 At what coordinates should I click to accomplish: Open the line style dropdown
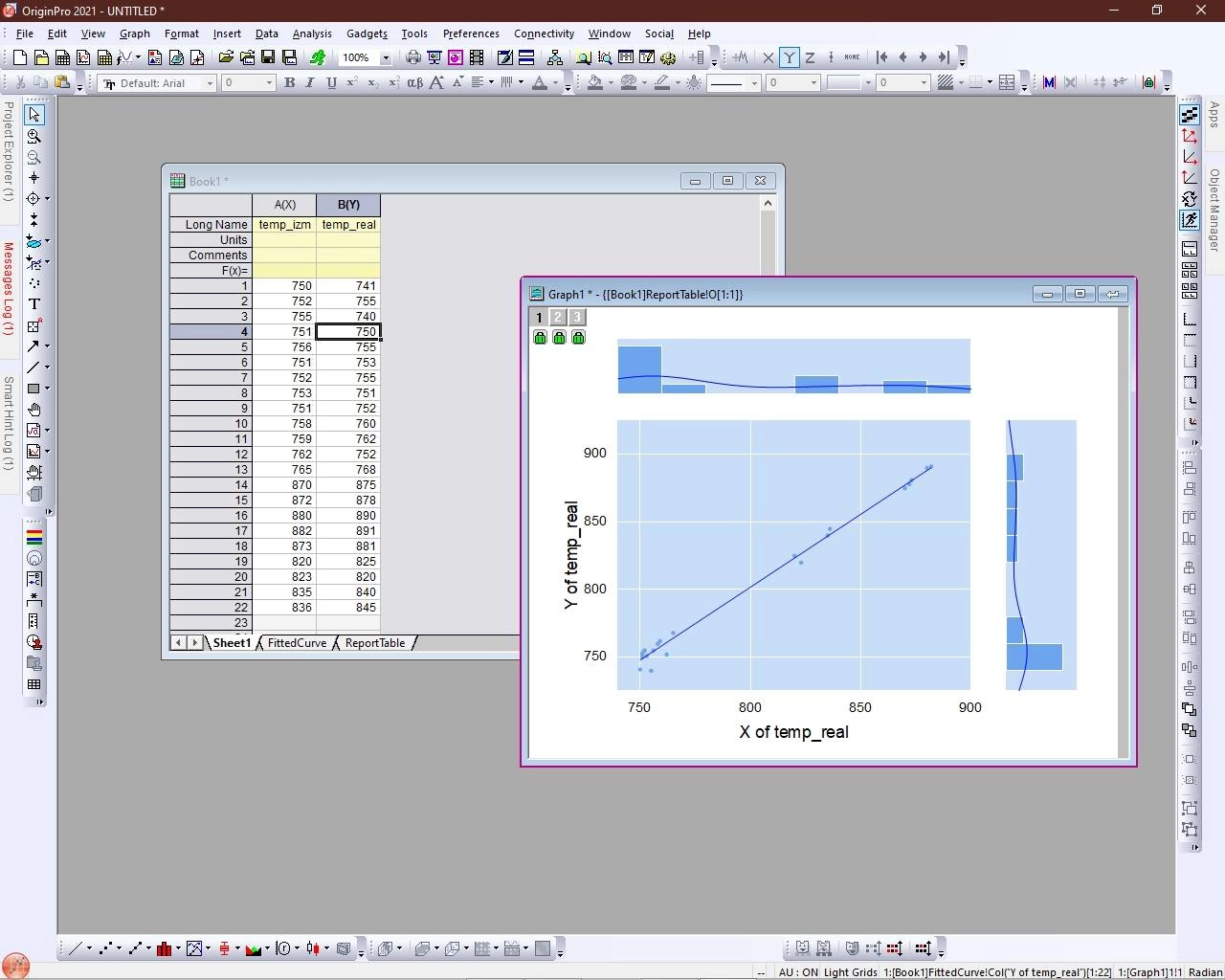click(754, 83)
